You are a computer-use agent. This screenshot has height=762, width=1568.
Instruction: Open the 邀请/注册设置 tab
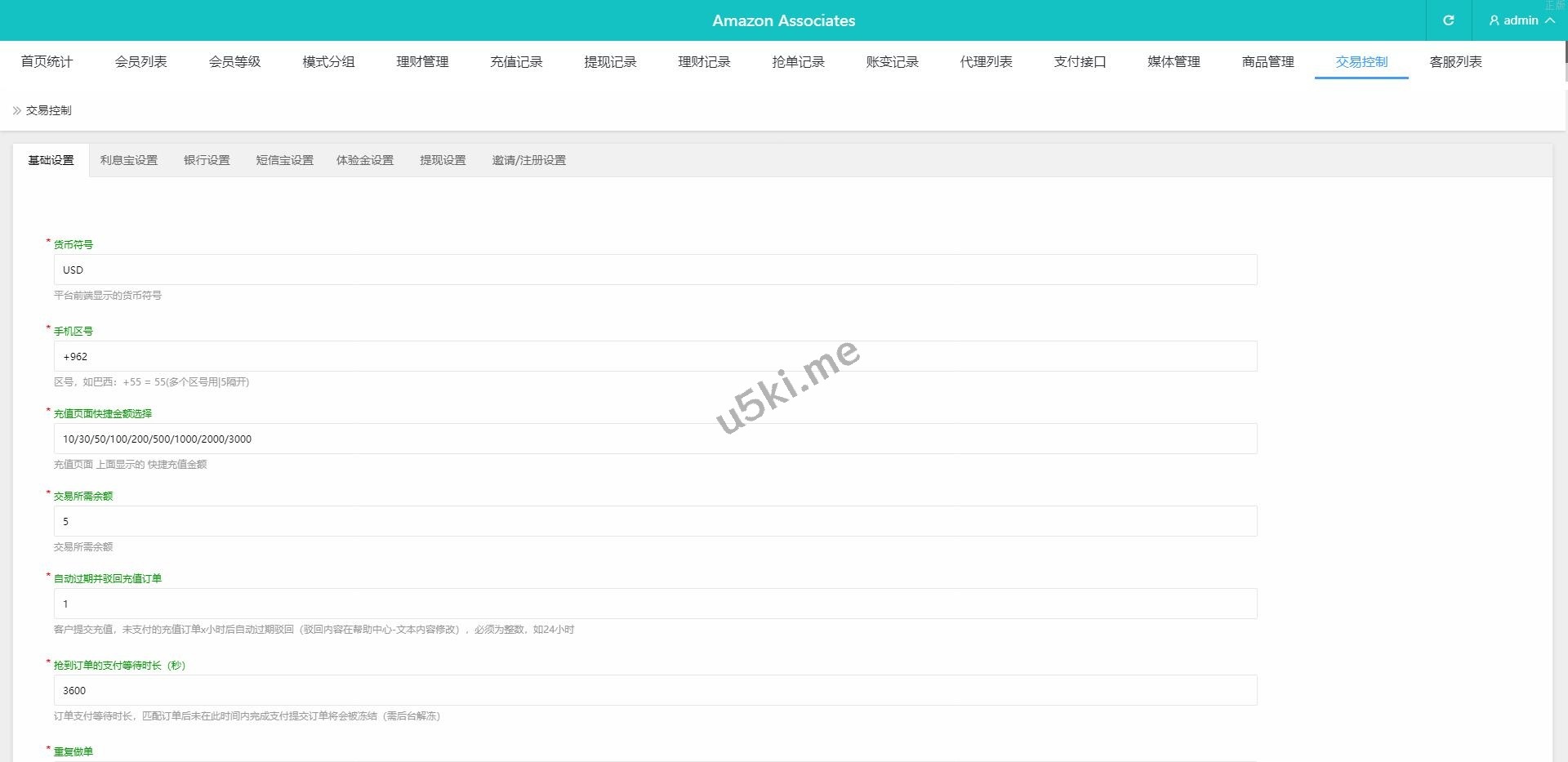point(528,160)
